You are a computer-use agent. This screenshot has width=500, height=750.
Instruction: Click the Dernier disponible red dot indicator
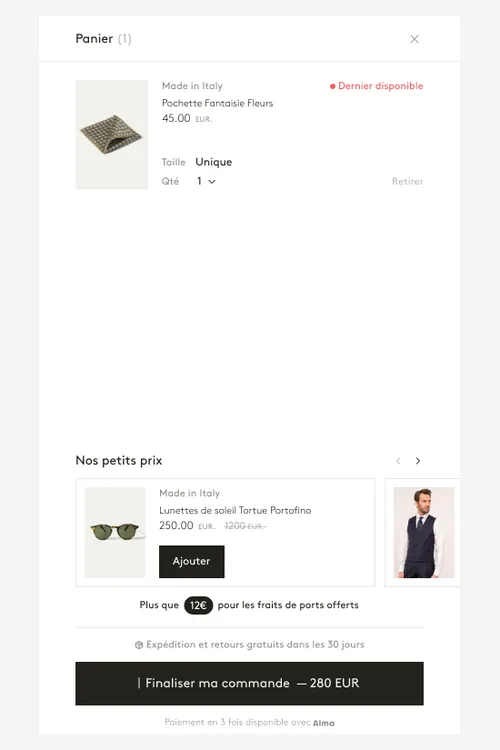point(333,86)
